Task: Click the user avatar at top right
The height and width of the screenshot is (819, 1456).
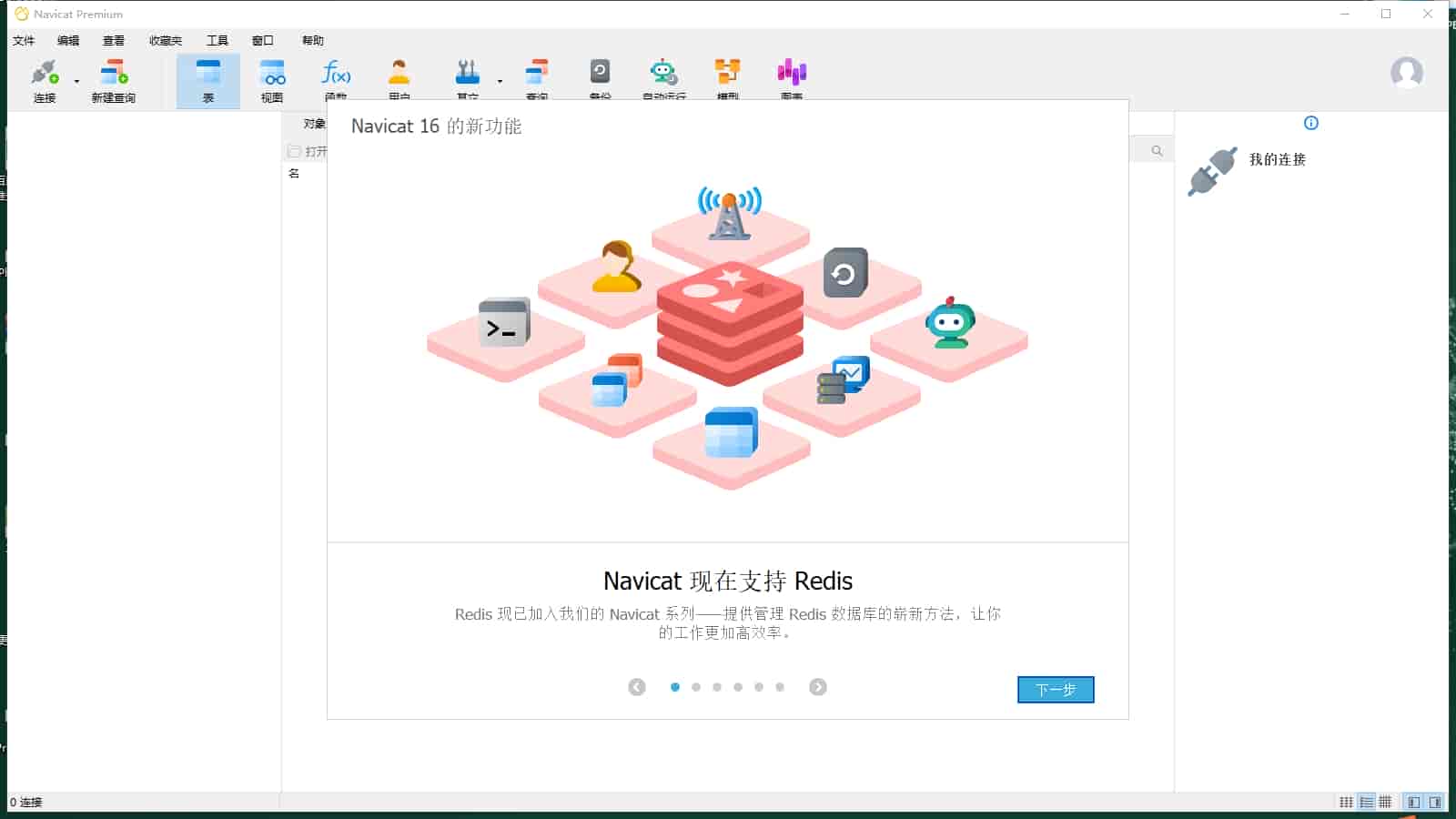Action: coord(1406,73)
